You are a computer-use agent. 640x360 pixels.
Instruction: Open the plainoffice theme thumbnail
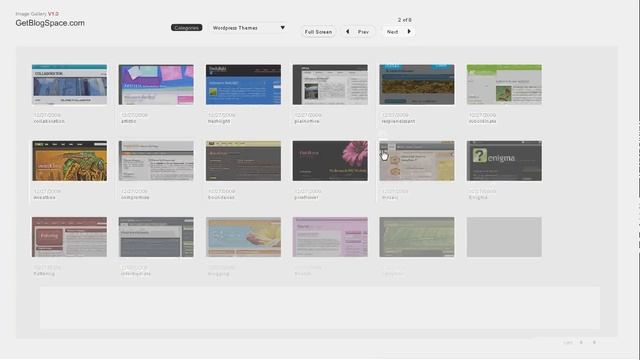click(x=330, y=84)
